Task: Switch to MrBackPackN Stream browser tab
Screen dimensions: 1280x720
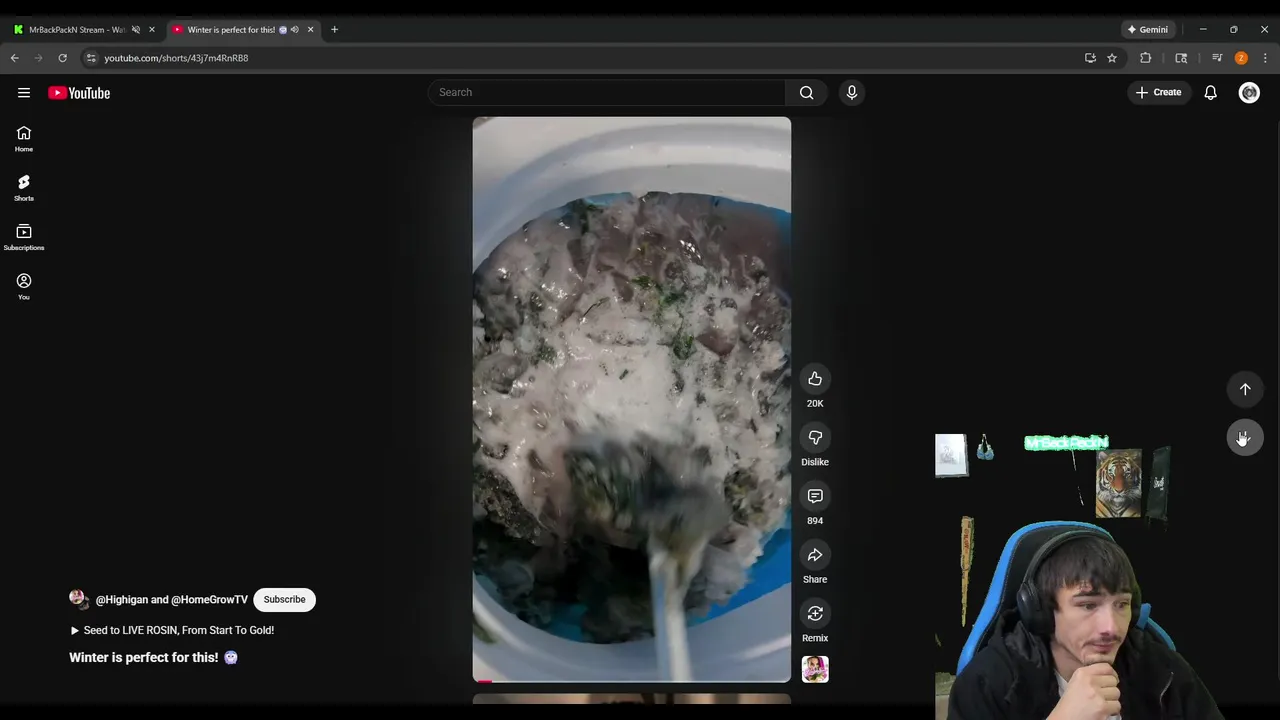Action: click(75, 30)
